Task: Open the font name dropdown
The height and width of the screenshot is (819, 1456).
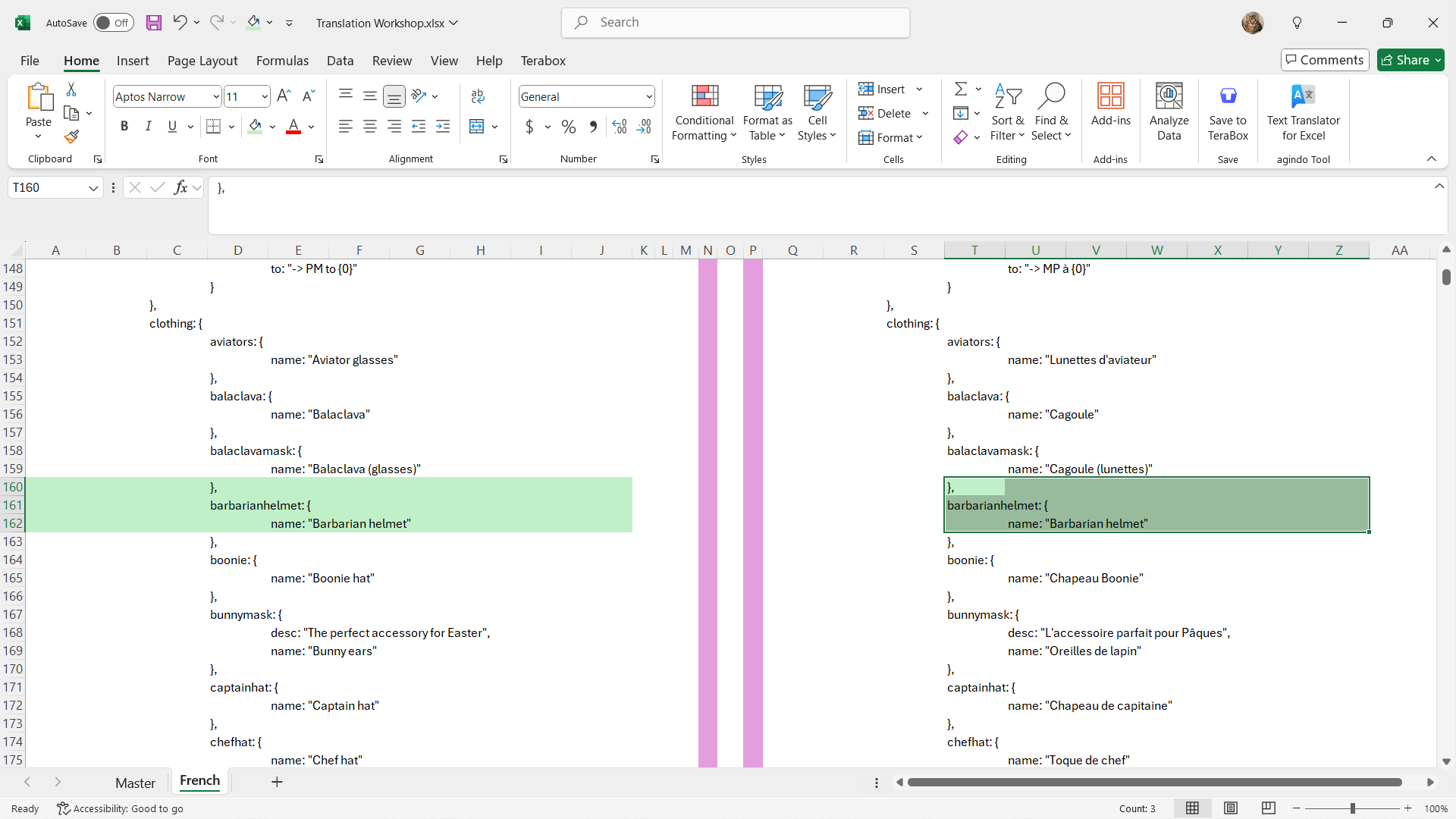Action: 215,97
